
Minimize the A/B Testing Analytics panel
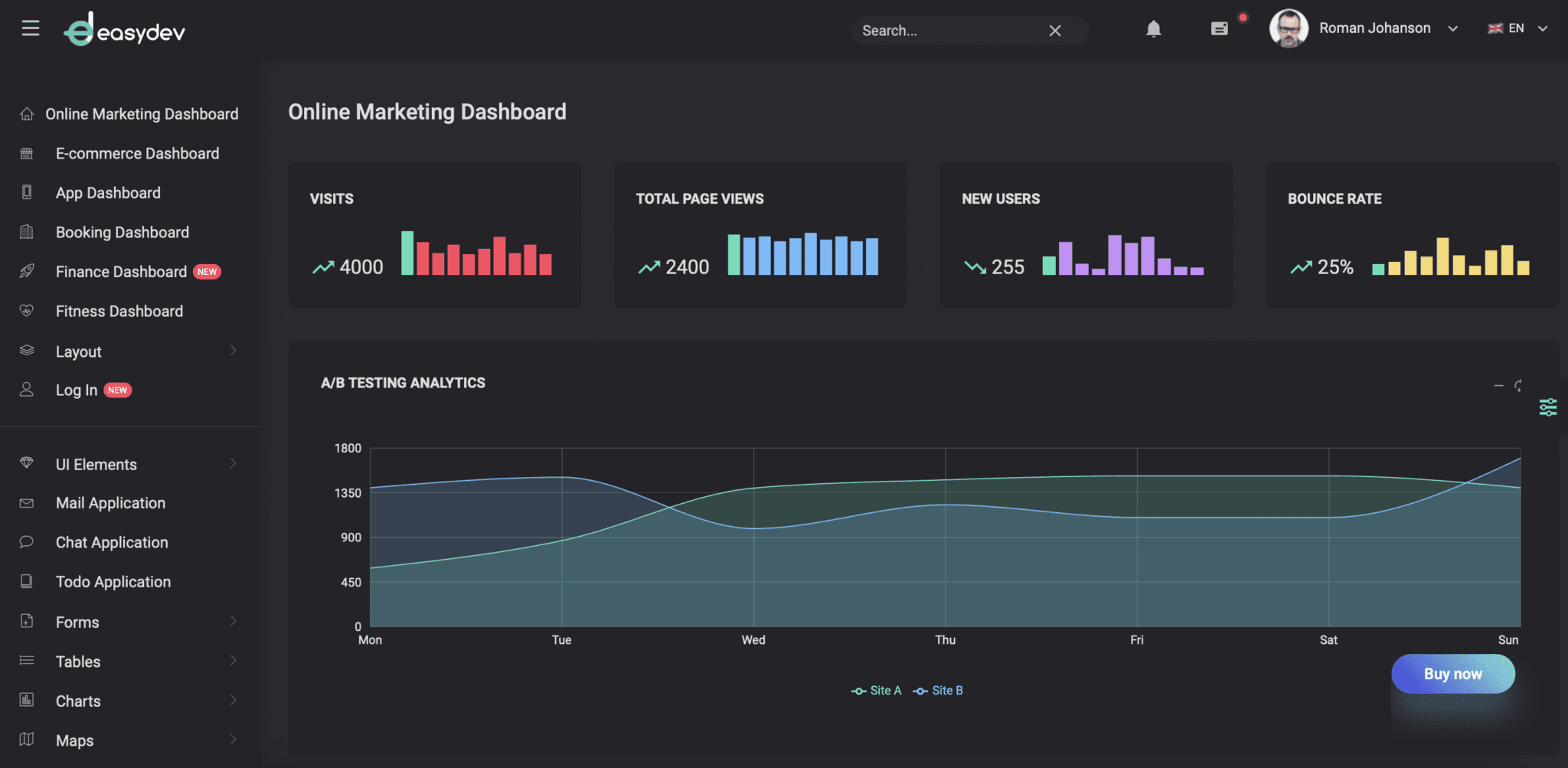tap(1500, 385)
